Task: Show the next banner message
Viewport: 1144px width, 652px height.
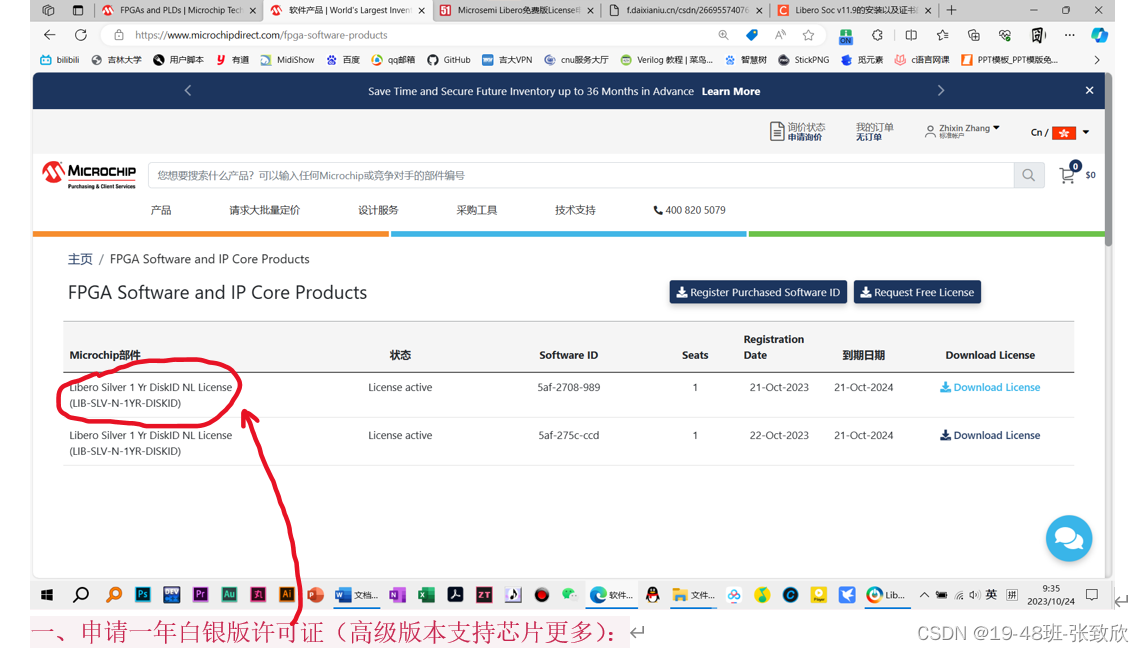Action: point(940,90)
